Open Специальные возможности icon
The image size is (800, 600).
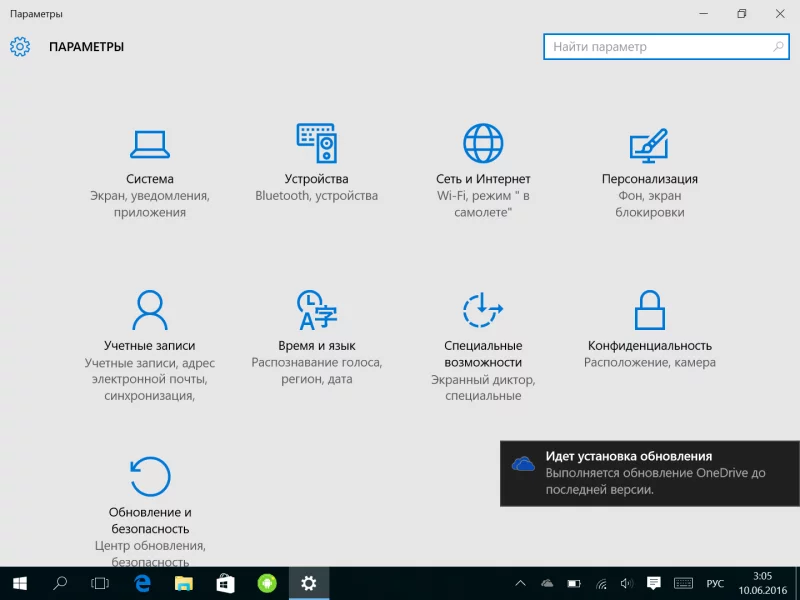(x=483, y=311)
